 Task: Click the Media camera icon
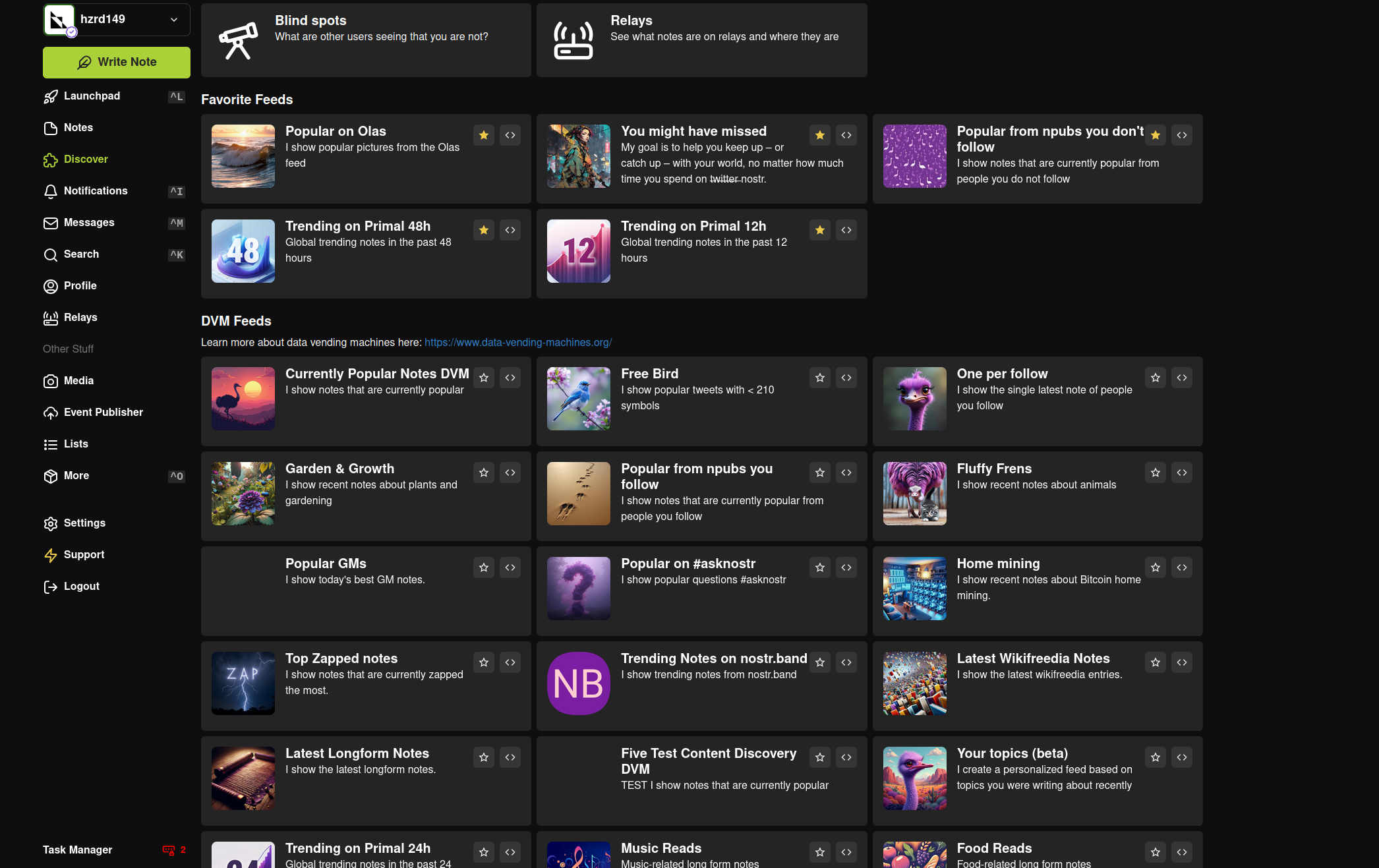(51, 381)
